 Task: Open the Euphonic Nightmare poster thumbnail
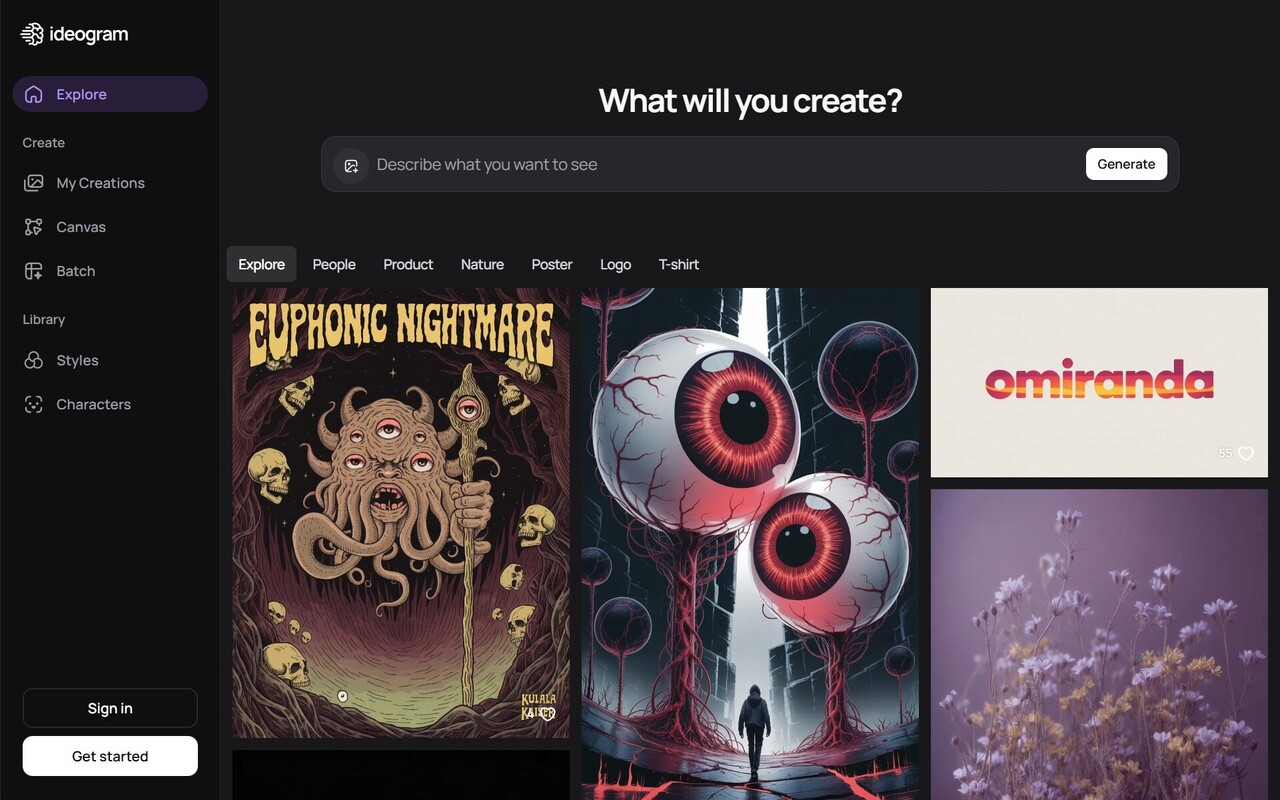coord(401,513)
